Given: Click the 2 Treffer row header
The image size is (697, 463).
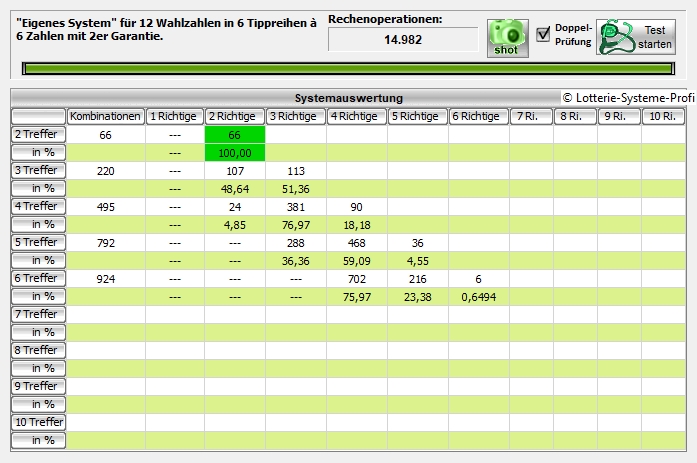Looking at the screenshot, I should coord(39,134).
